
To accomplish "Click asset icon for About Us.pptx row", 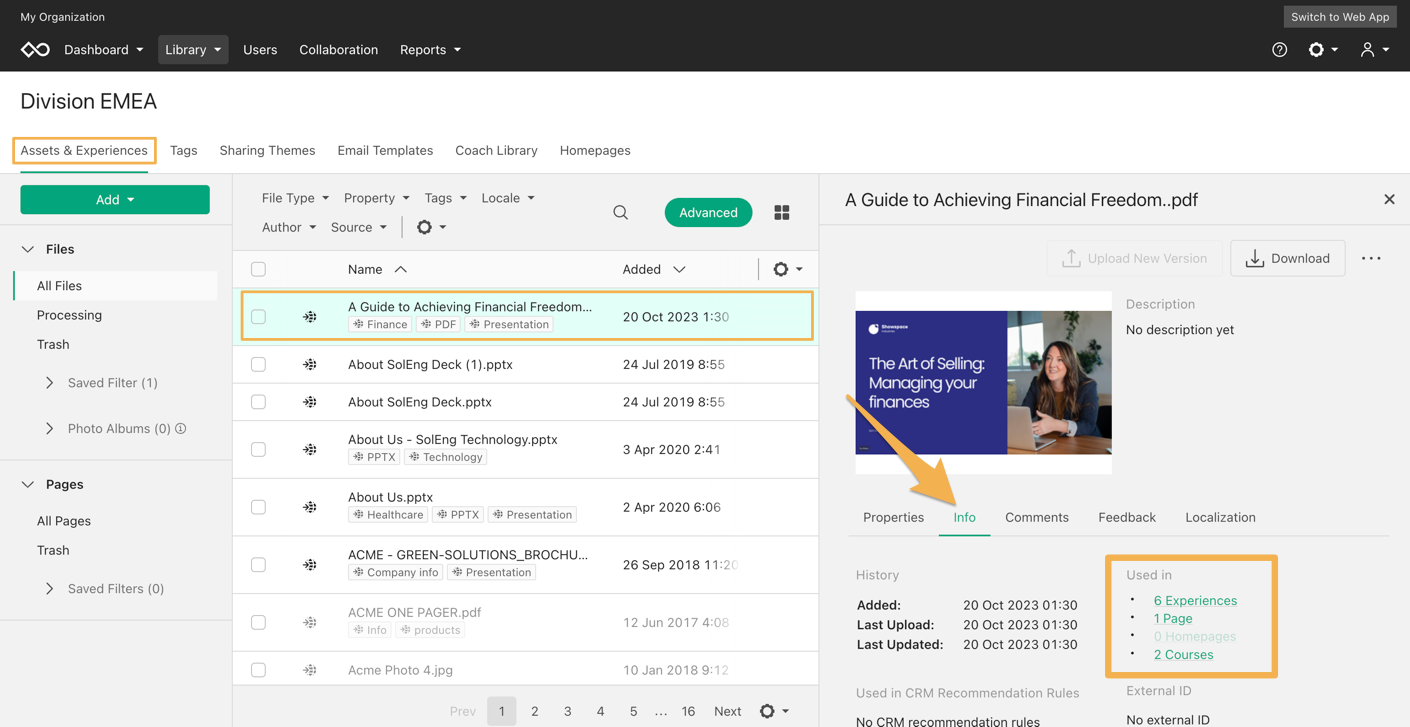I will coord(310,507).
